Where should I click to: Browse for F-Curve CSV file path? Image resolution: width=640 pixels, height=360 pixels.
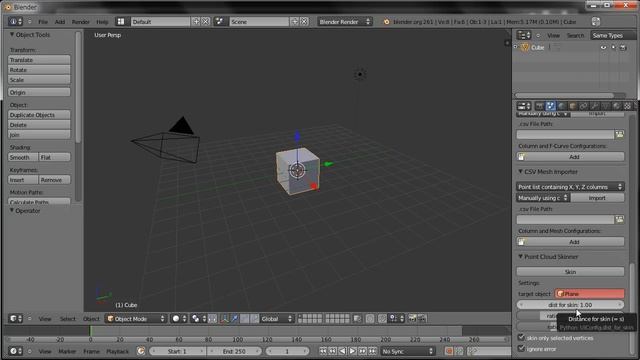pos(620,134)
